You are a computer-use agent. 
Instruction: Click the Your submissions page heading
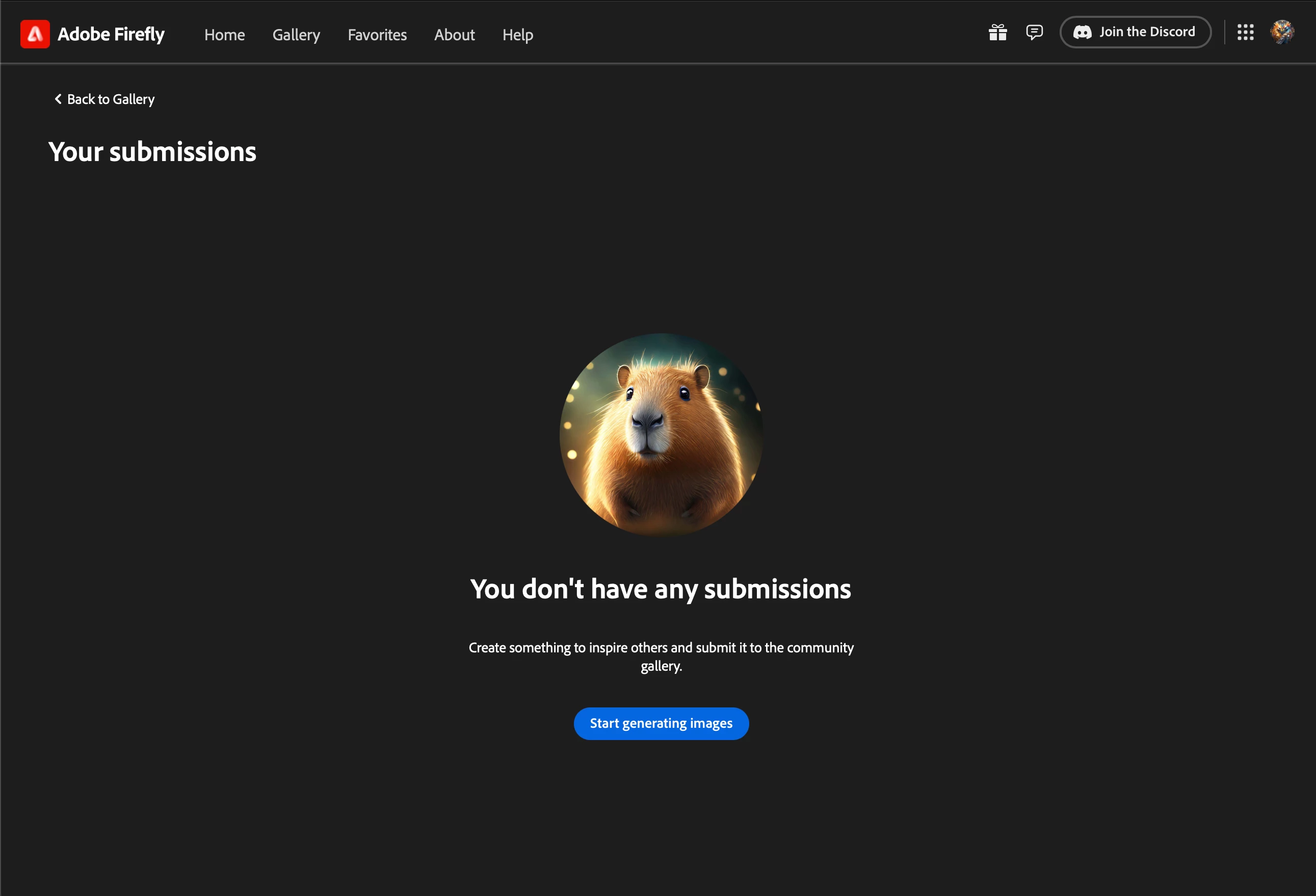[x=152, y=152]
